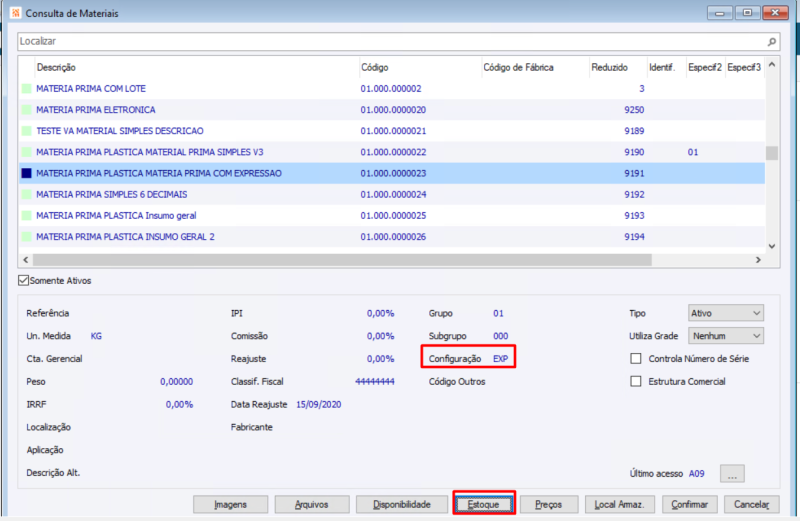
Task: Click Subgrupo value 000
Action: click(x=501, y=336)
